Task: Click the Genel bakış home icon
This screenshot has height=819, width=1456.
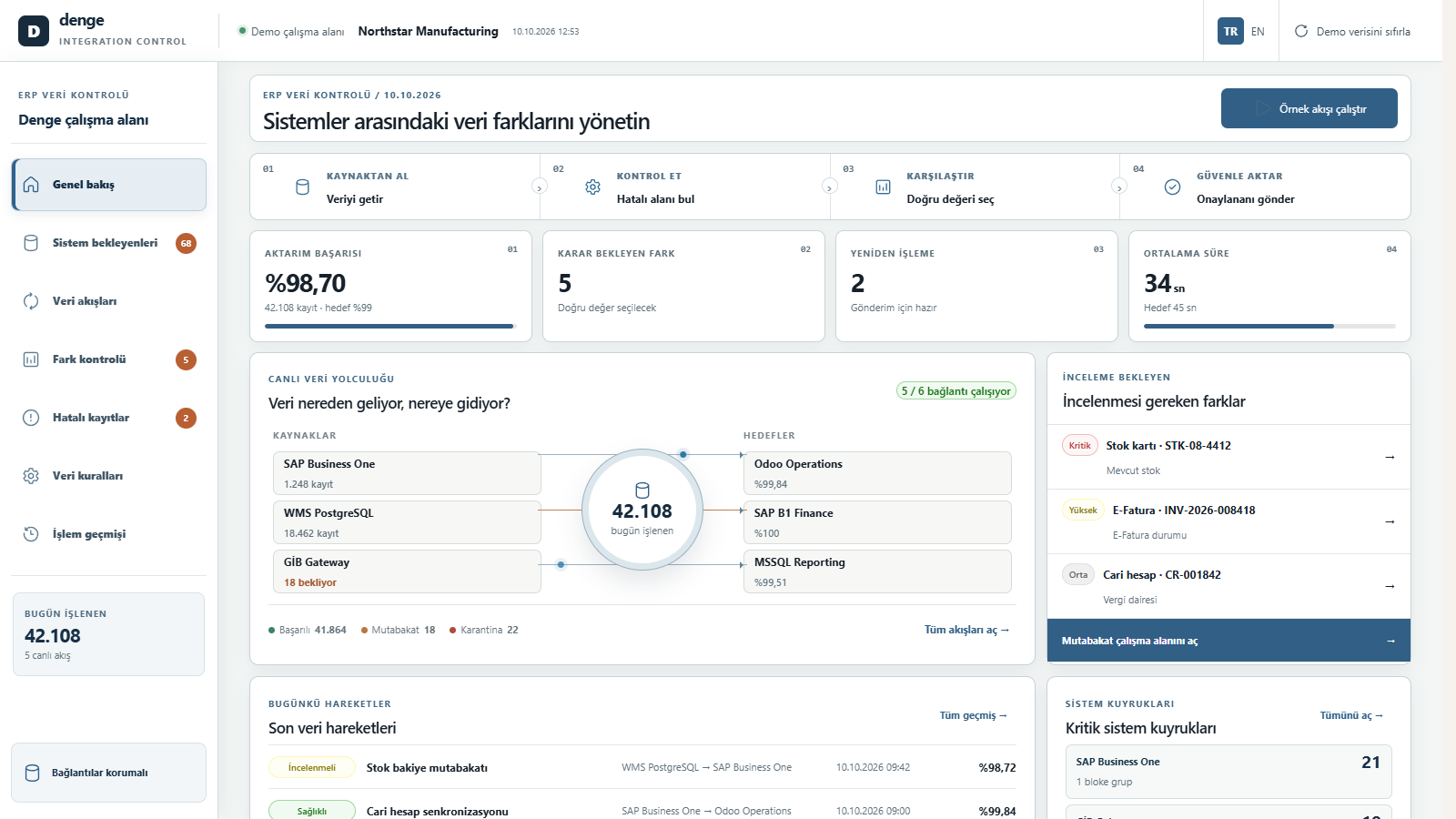Action: pos(31,185)
